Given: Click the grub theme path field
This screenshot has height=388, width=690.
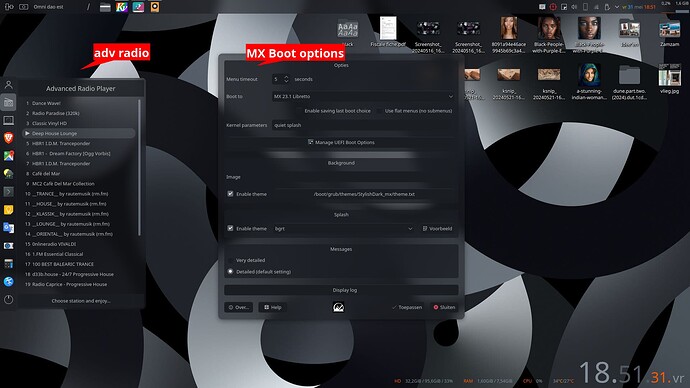Looking at the screenshot, I should click(x=364, y=194).
